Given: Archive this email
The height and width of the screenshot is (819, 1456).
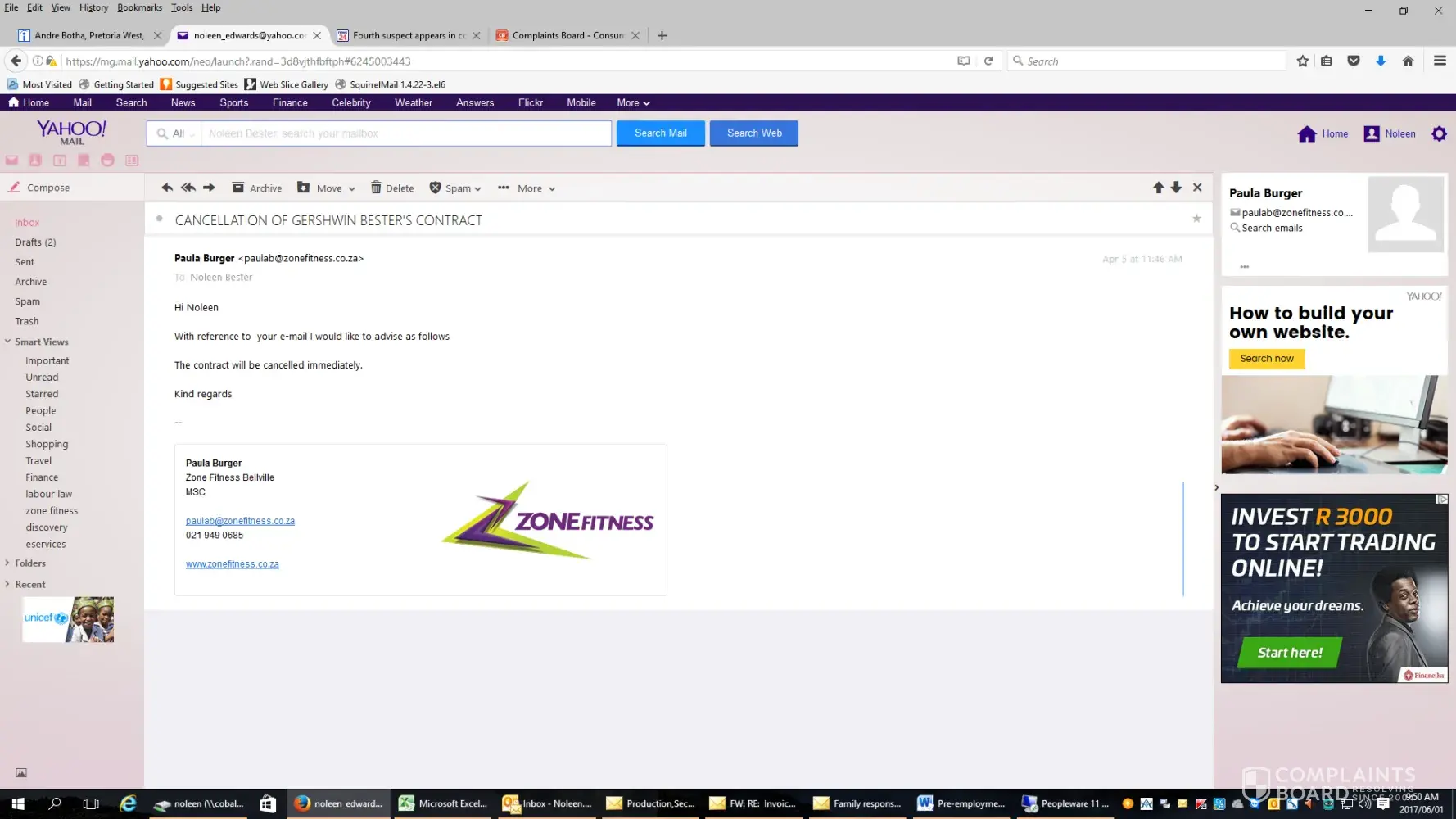Looking at the screenshot, I should [256, 188].
